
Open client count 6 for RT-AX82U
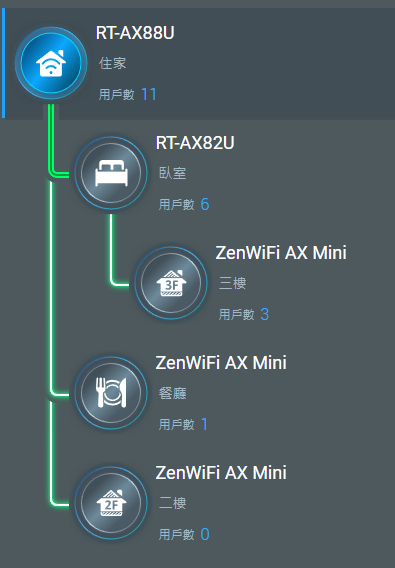[x=205, y=205]
